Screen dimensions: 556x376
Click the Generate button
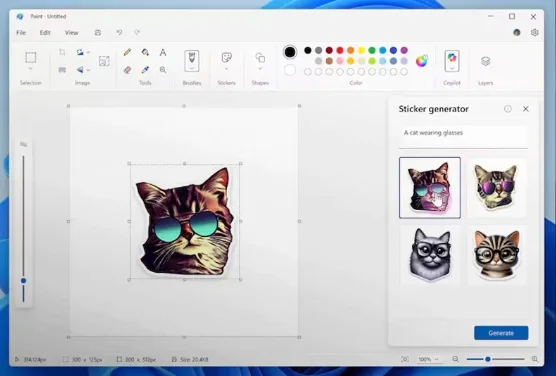tap(501, 333)
